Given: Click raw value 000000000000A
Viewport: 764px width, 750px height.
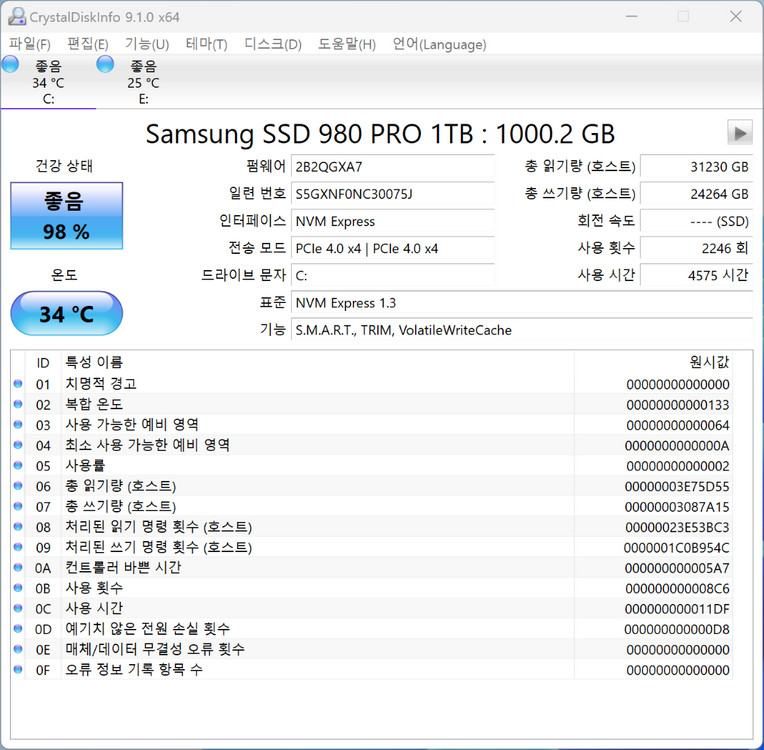Looking at the screenshot, I should point(677,446).
